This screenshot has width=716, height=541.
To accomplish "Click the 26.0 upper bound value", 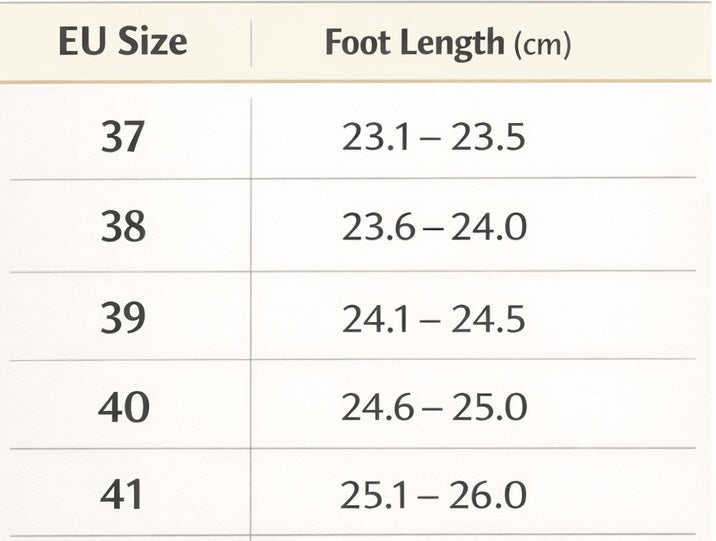I will [x=488, y=496].
